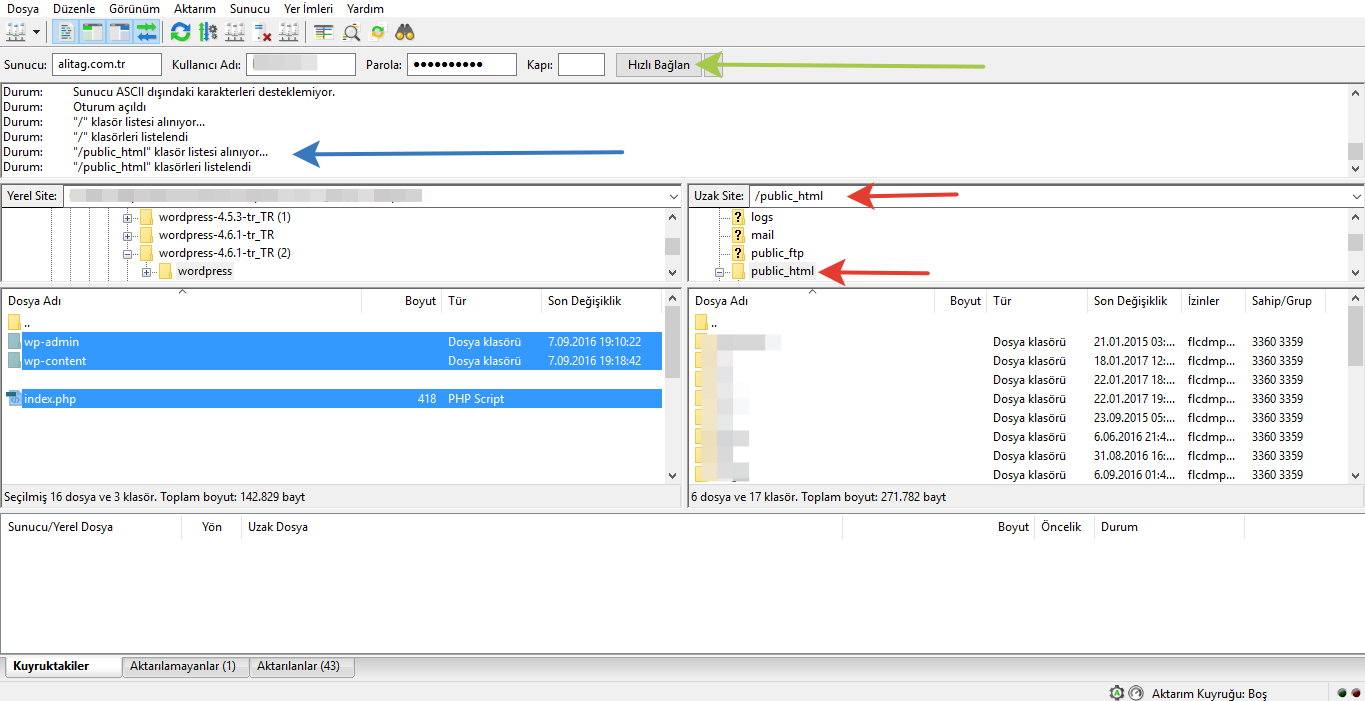Expand the wordpress-4.5.3-tr_TR (1) tree node
Screen dimensions: 1365x701
[128, 217]
